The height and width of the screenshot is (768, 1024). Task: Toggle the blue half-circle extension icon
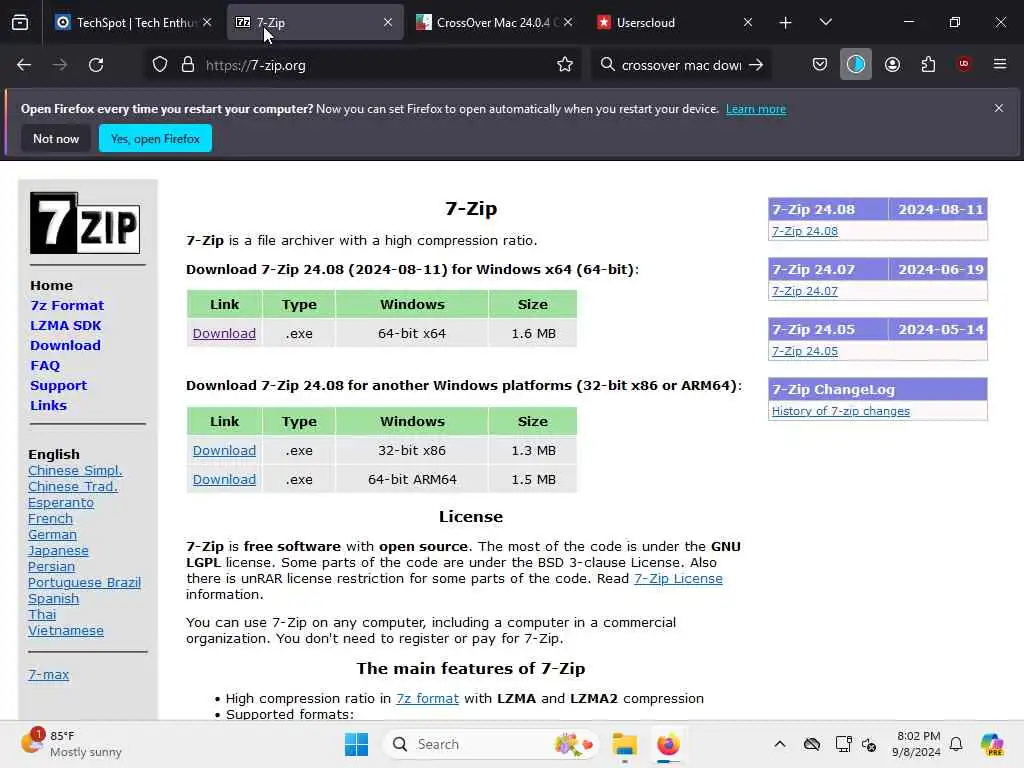click(856, 64)
